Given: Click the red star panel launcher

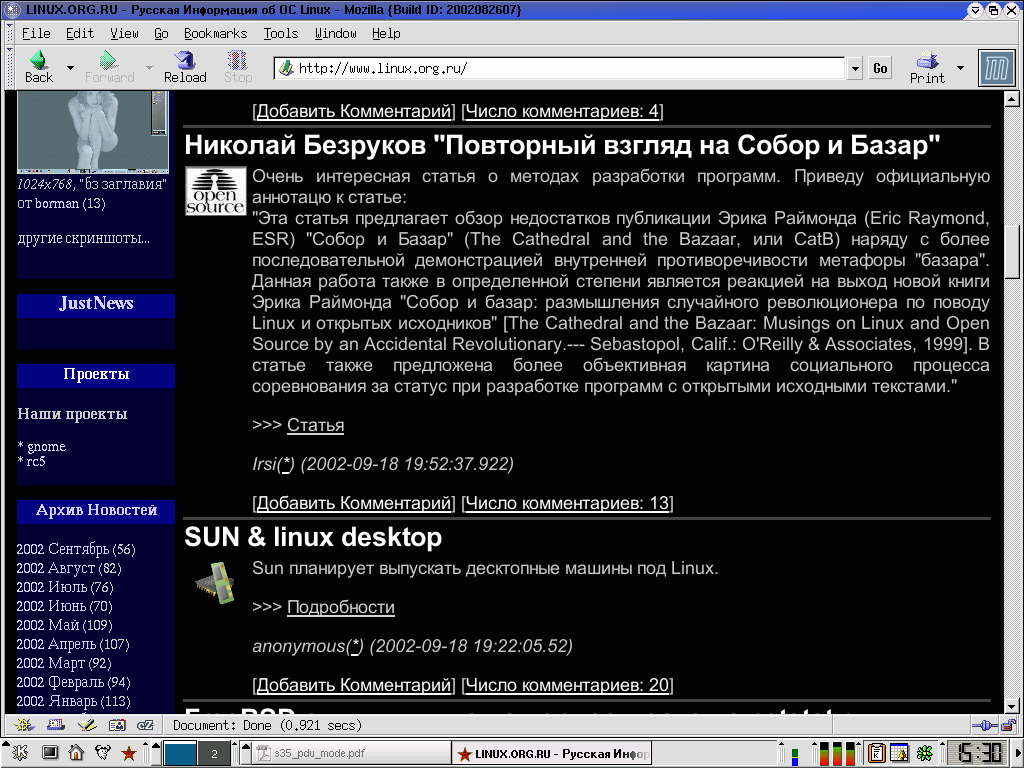Looking at the screenshot, I should (129, 754).
